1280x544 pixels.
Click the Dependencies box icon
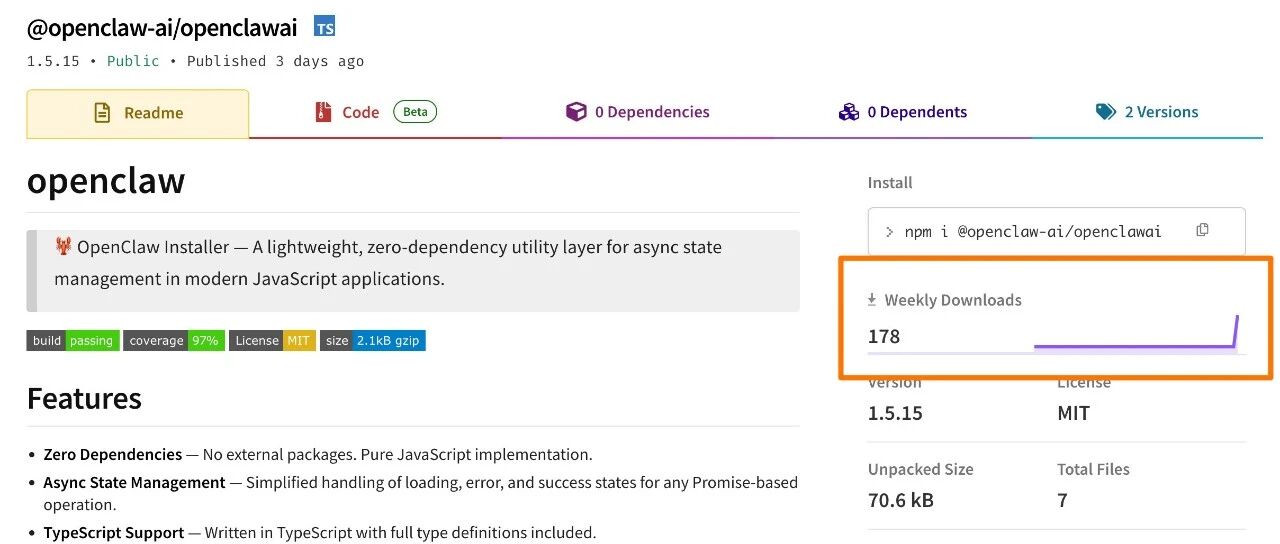[576, 112]
